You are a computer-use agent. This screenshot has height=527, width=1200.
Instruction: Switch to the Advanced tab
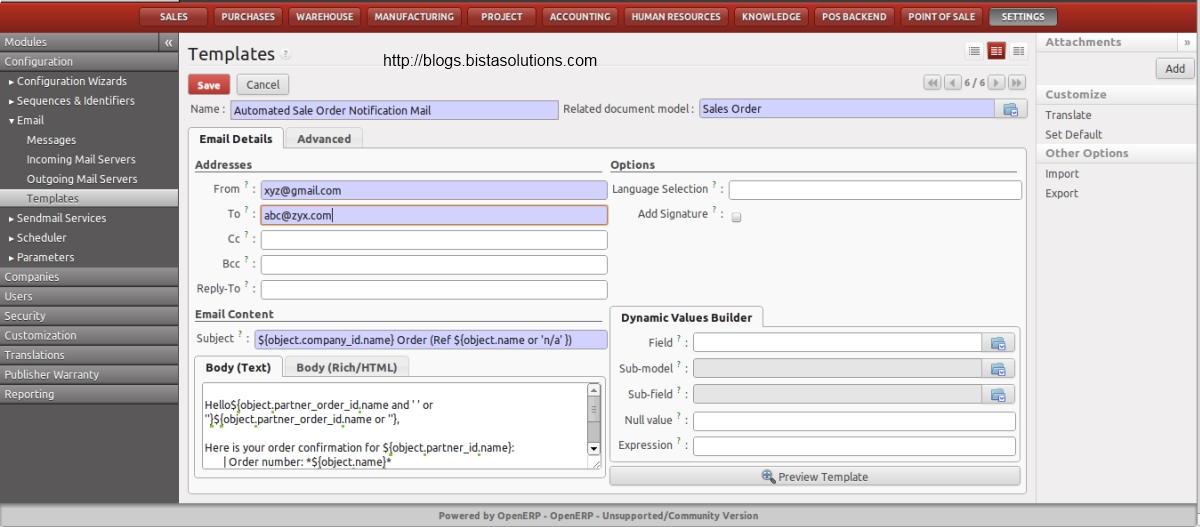(324, 139)
